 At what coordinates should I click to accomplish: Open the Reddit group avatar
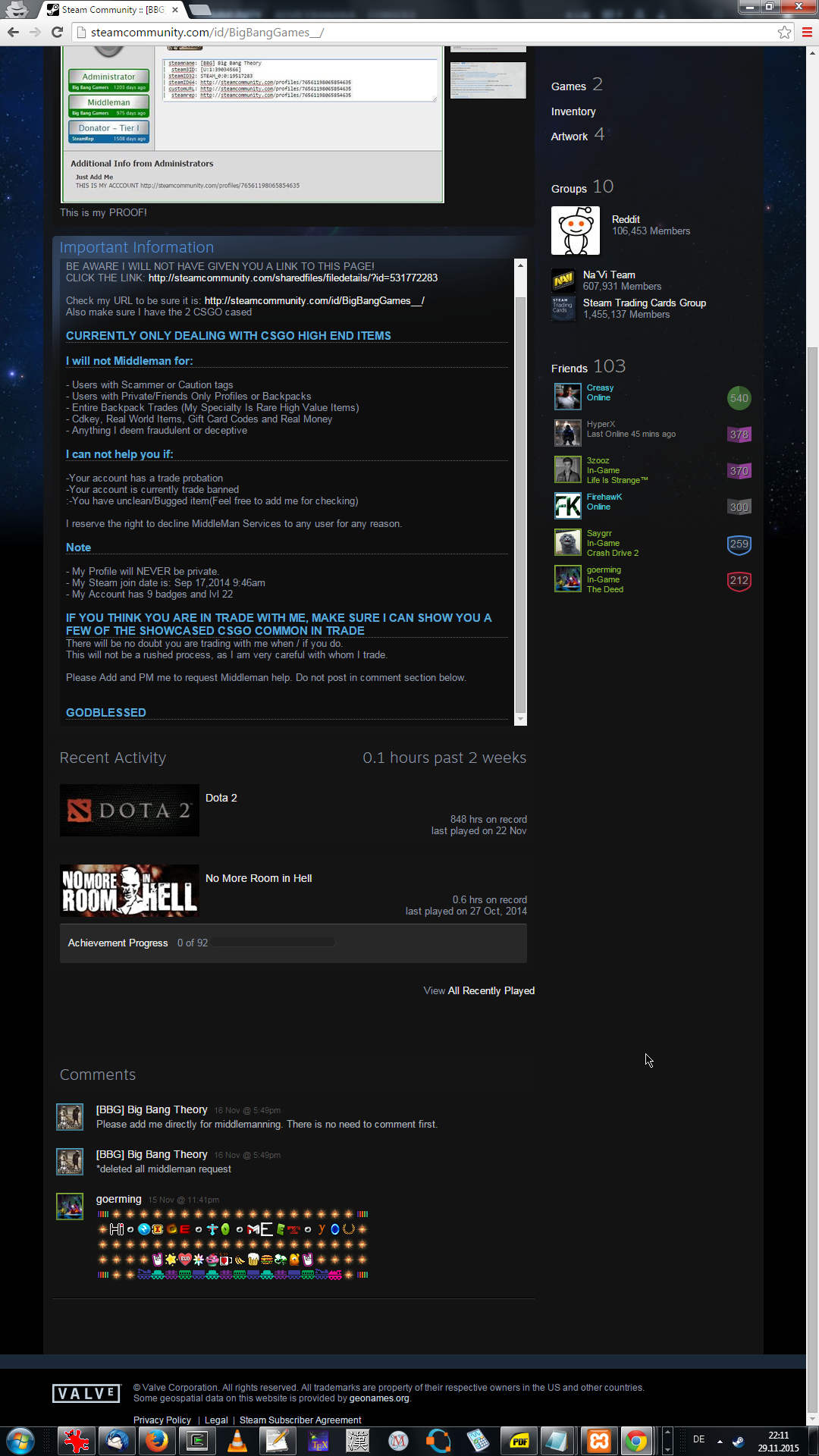pos(575,231)
